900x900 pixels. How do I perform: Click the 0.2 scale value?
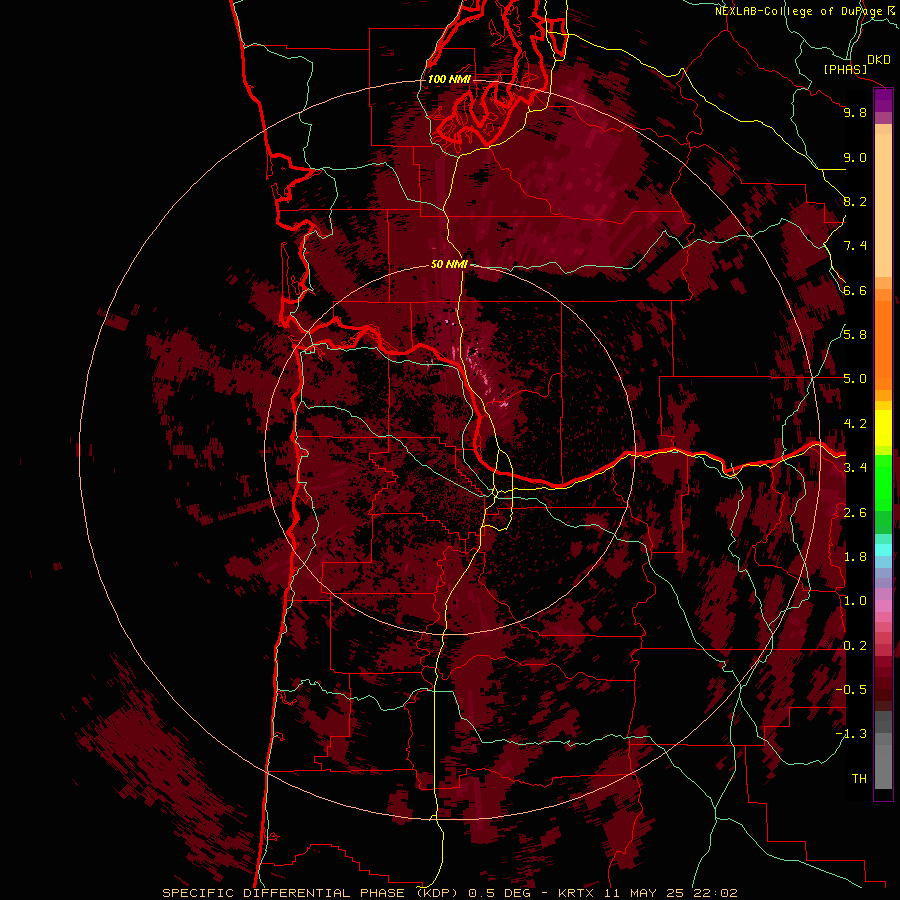855,646
